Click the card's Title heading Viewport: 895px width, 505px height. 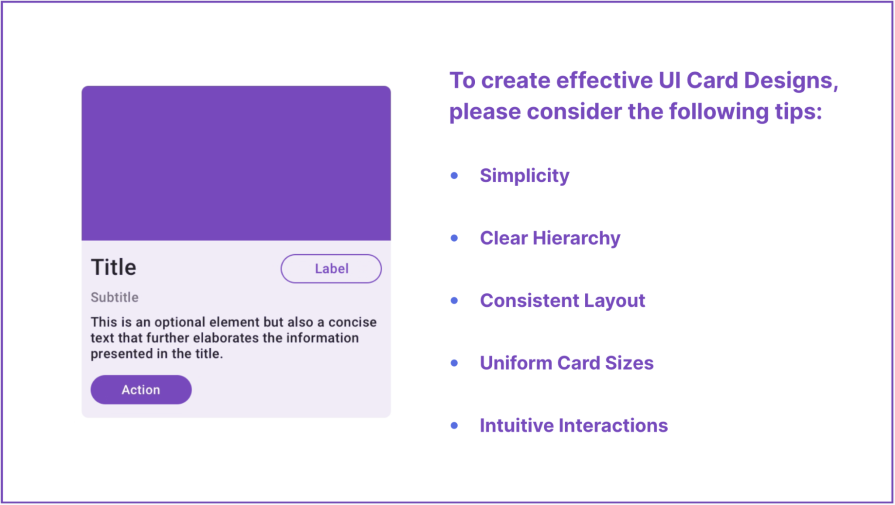click(x=114, y=267)
